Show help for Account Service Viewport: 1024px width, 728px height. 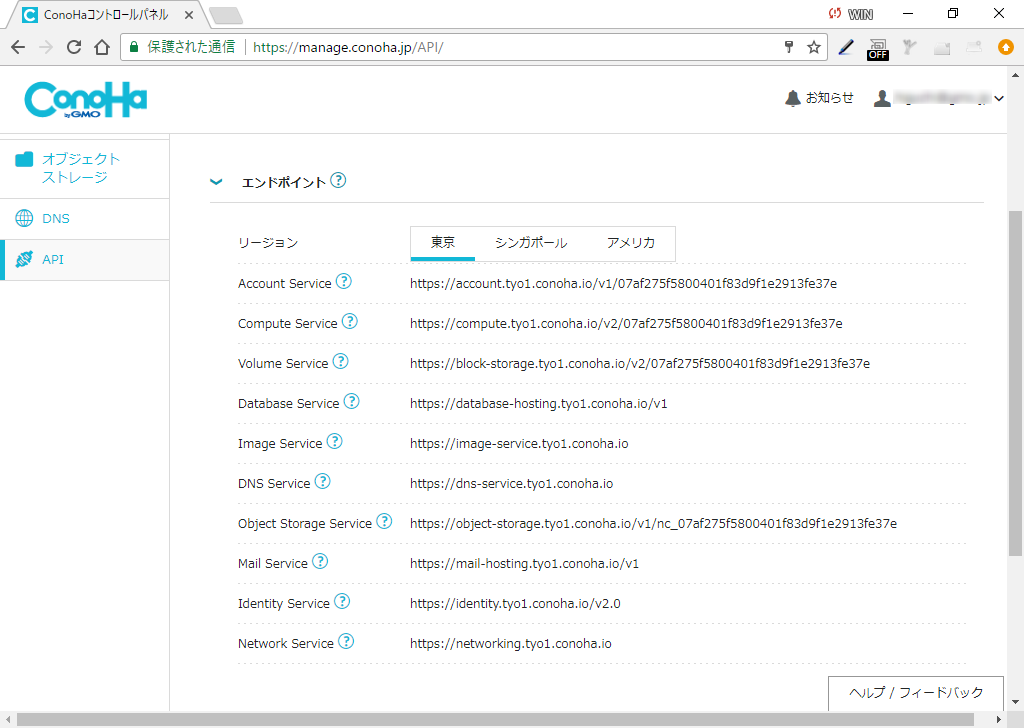click(344, 281)
